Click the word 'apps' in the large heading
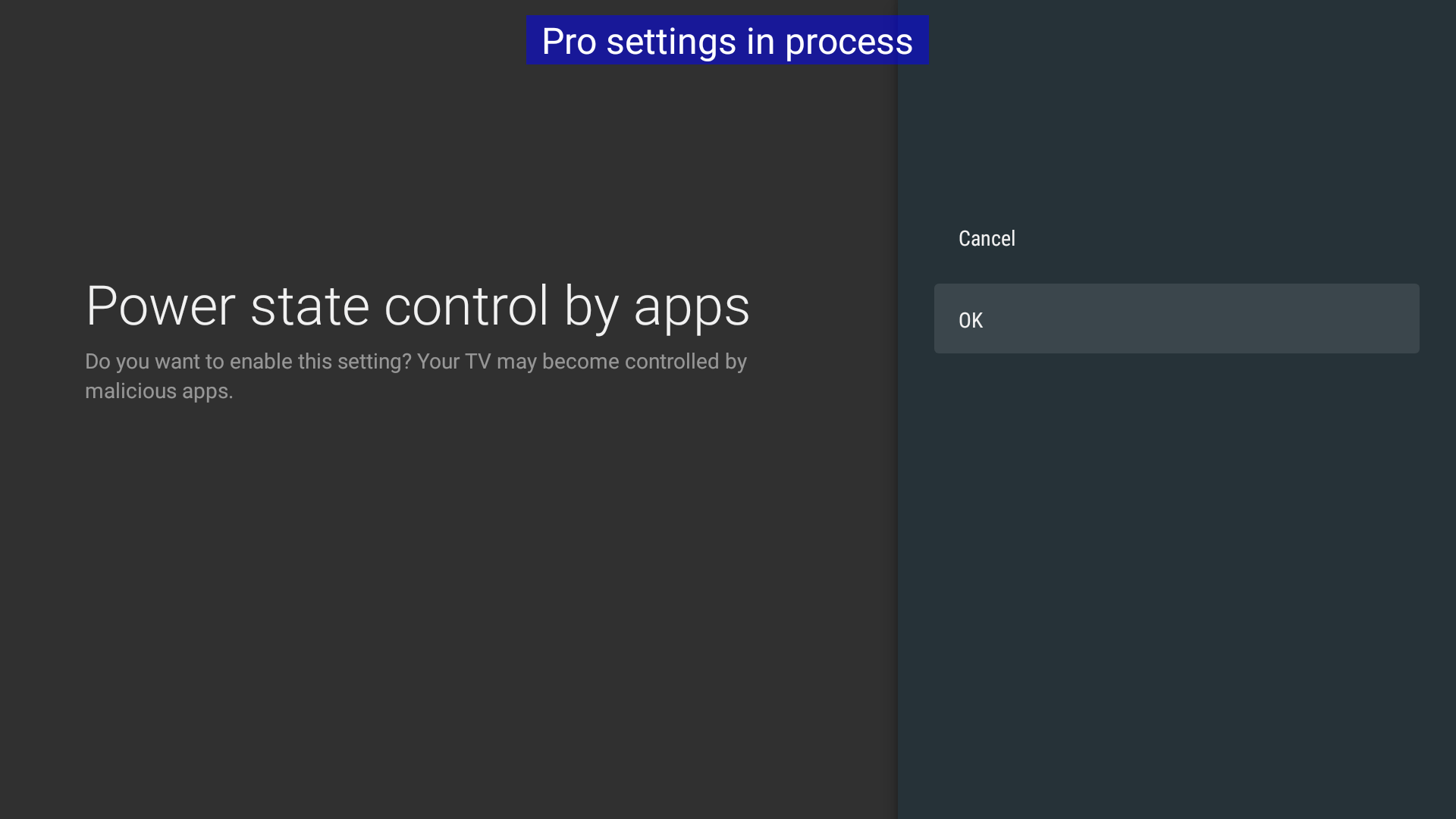This screenshot has width=1456, height=819. pyautogui.click(x=691, y=307)
